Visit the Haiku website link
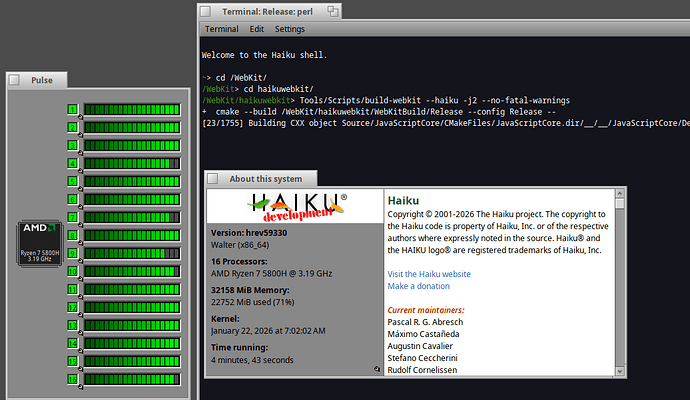 pyautogui.click(x=429, y=273)
